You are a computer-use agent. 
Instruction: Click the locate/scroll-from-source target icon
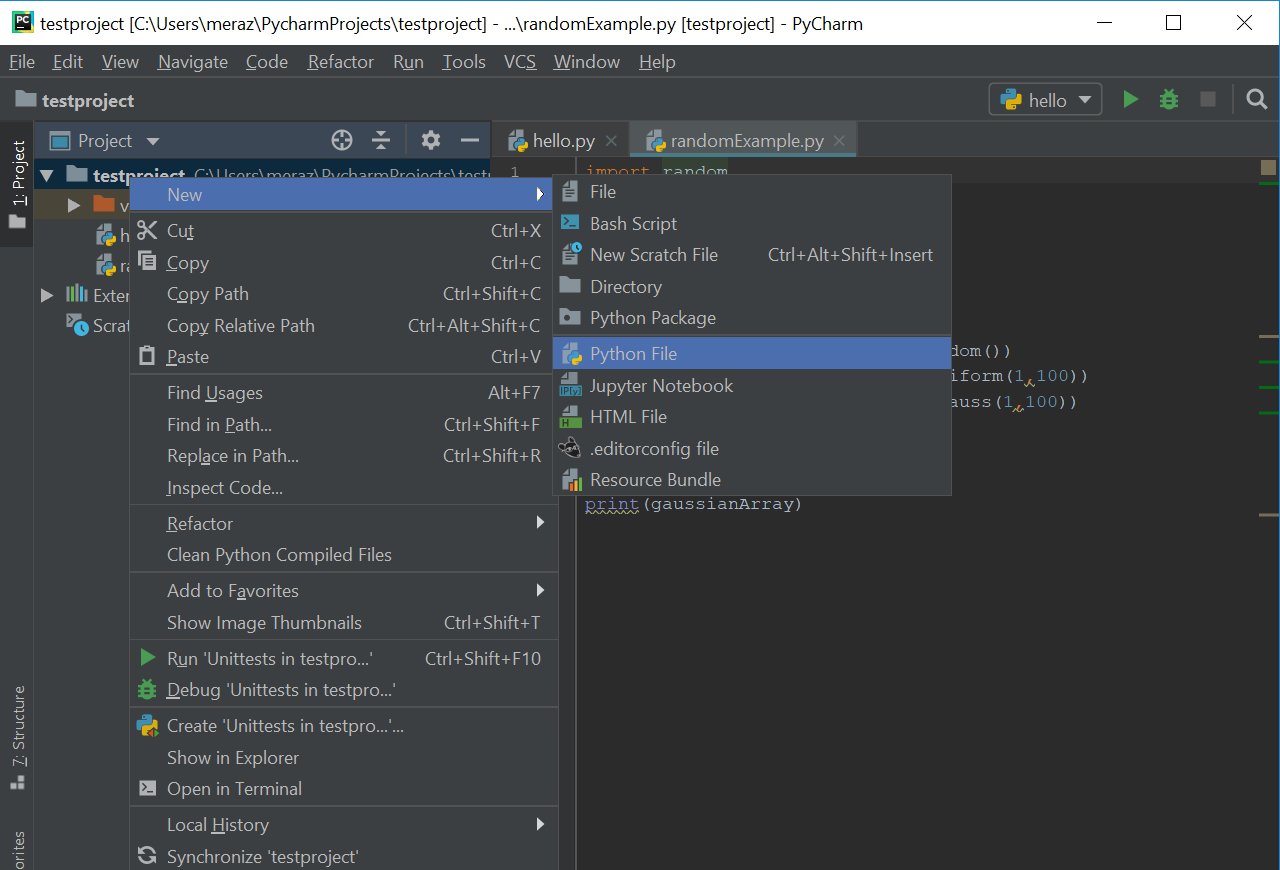(x=342, y=141)
